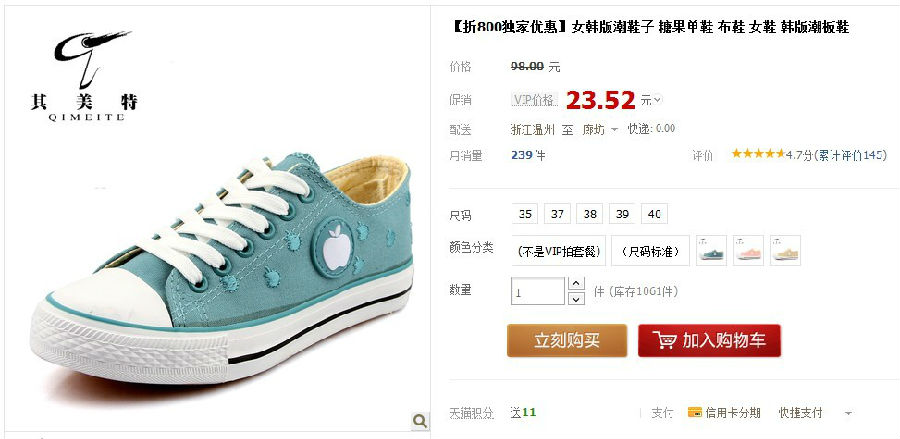Choose shoe size 40

[x=654, y=214]
